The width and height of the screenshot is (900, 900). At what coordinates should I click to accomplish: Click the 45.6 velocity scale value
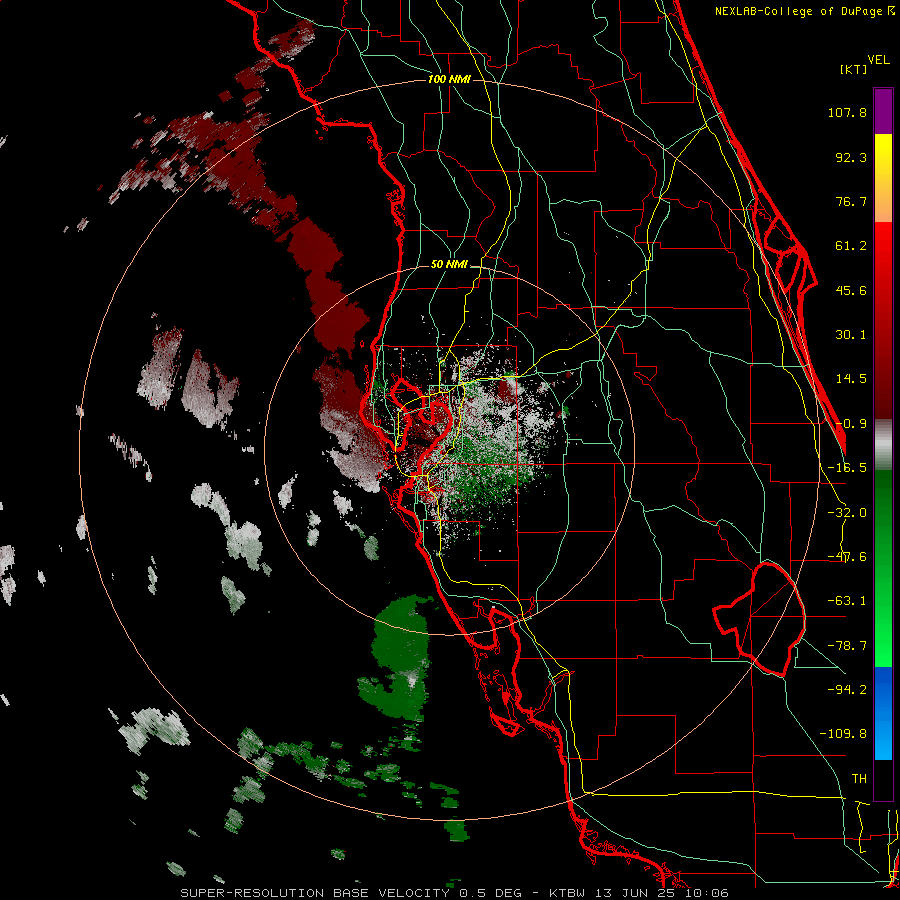(x=851, y=290)
